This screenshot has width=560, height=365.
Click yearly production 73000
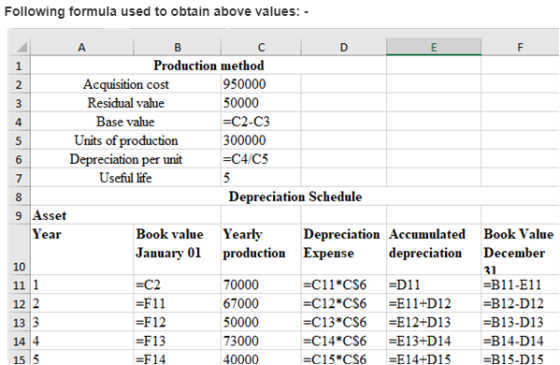tap(261, 341)
